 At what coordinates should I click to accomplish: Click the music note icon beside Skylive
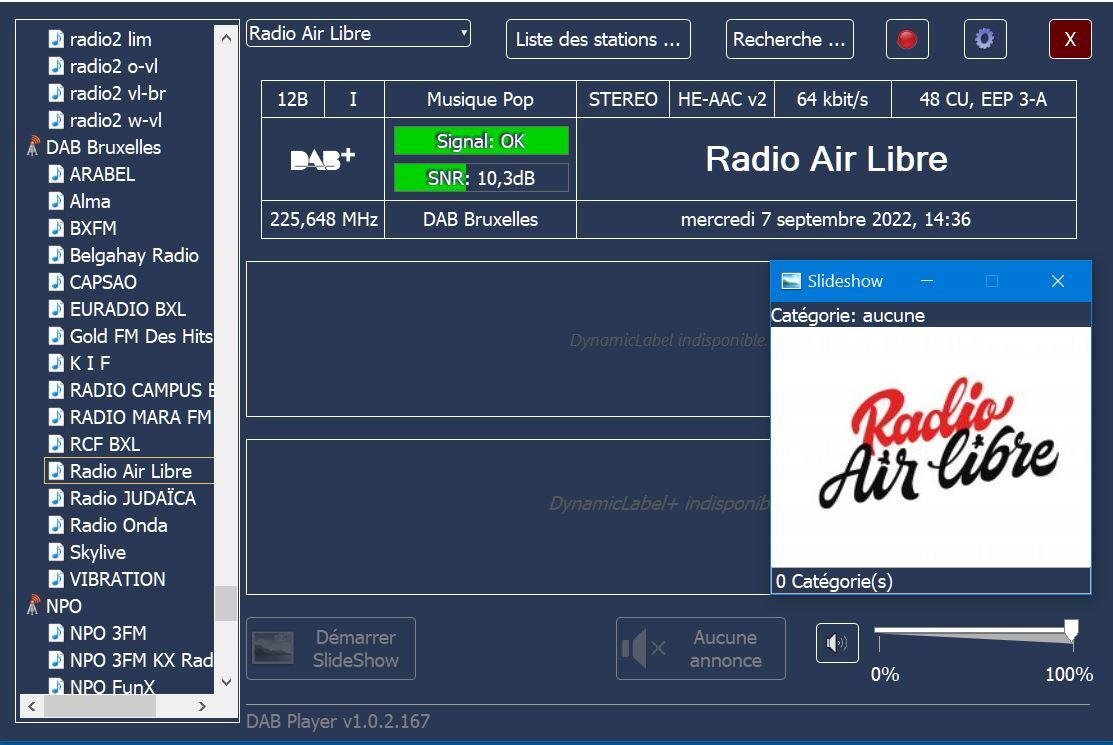click(x=56, y=551)
